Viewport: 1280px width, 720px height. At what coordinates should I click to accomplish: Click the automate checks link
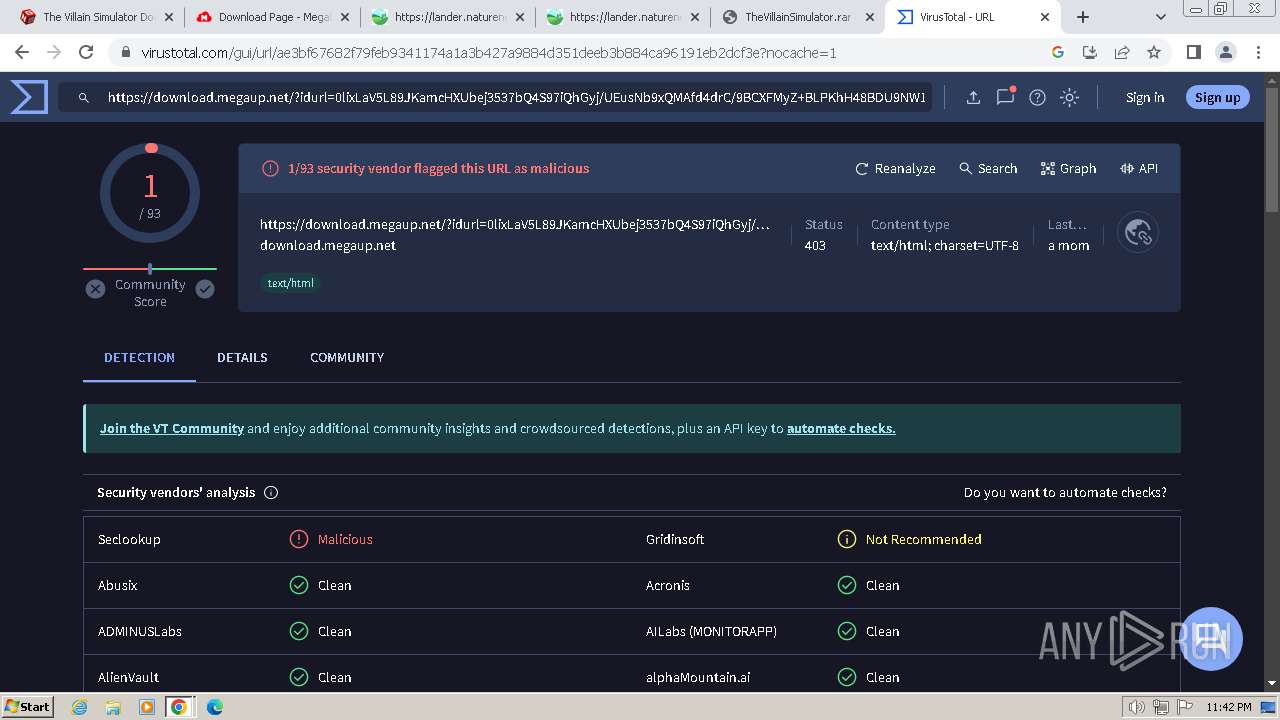841,428
